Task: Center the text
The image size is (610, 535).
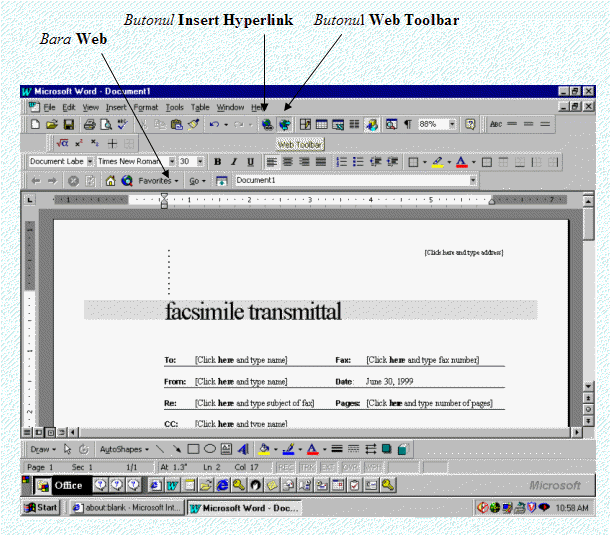Action: (288, 162)
